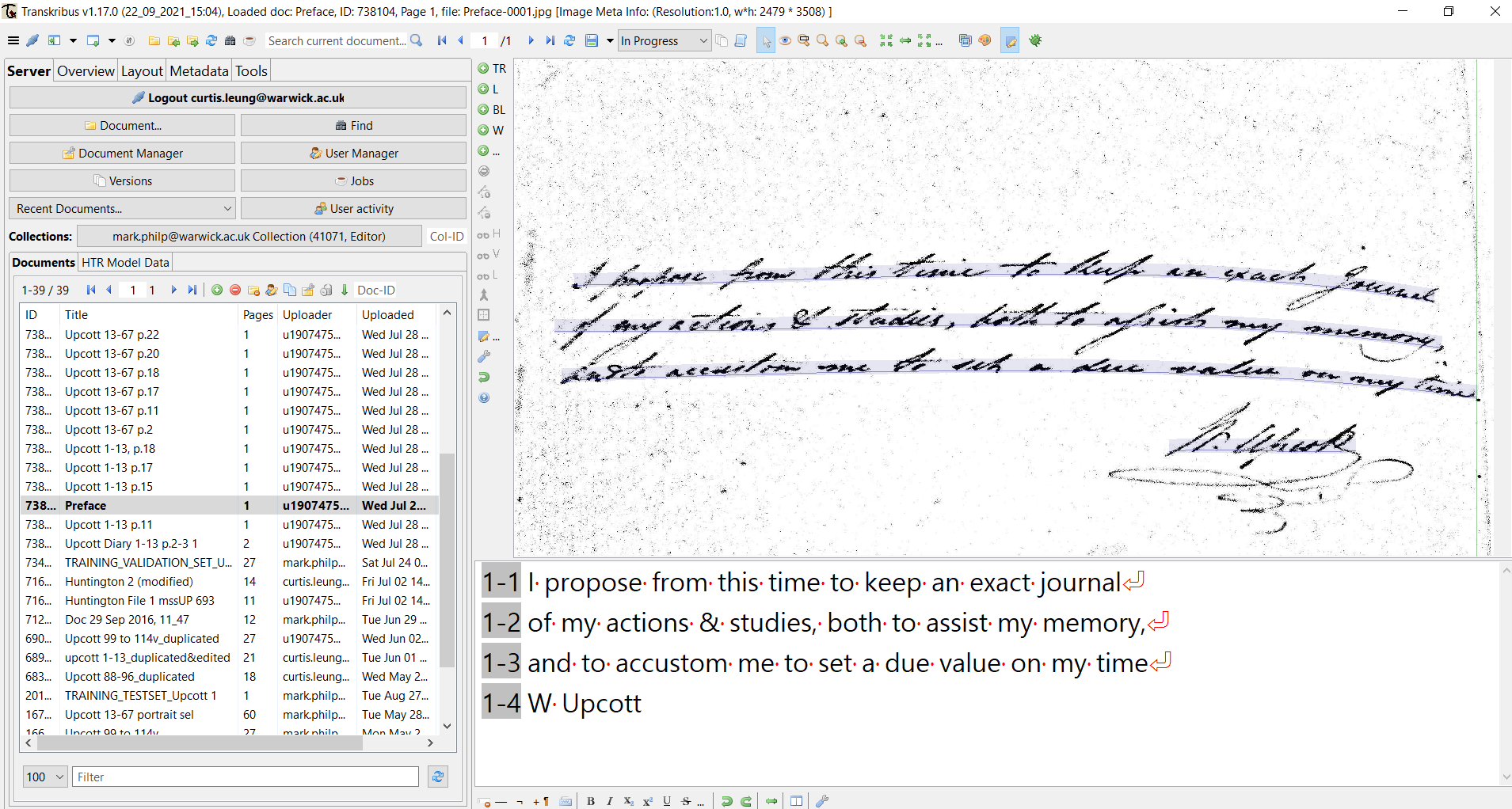Open the page size 100 dropdown

[44, 777]
